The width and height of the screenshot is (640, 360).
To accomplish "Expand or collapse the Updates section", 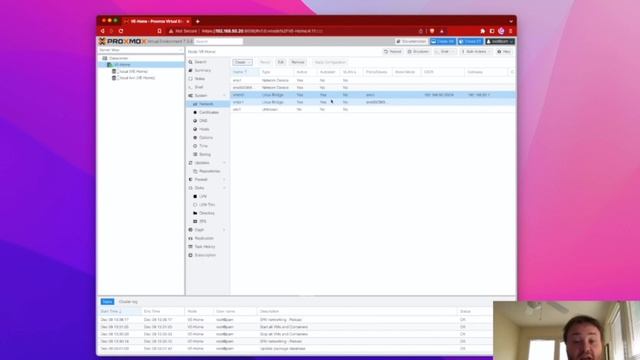I will pyautogui.click(x=224, y=163).
